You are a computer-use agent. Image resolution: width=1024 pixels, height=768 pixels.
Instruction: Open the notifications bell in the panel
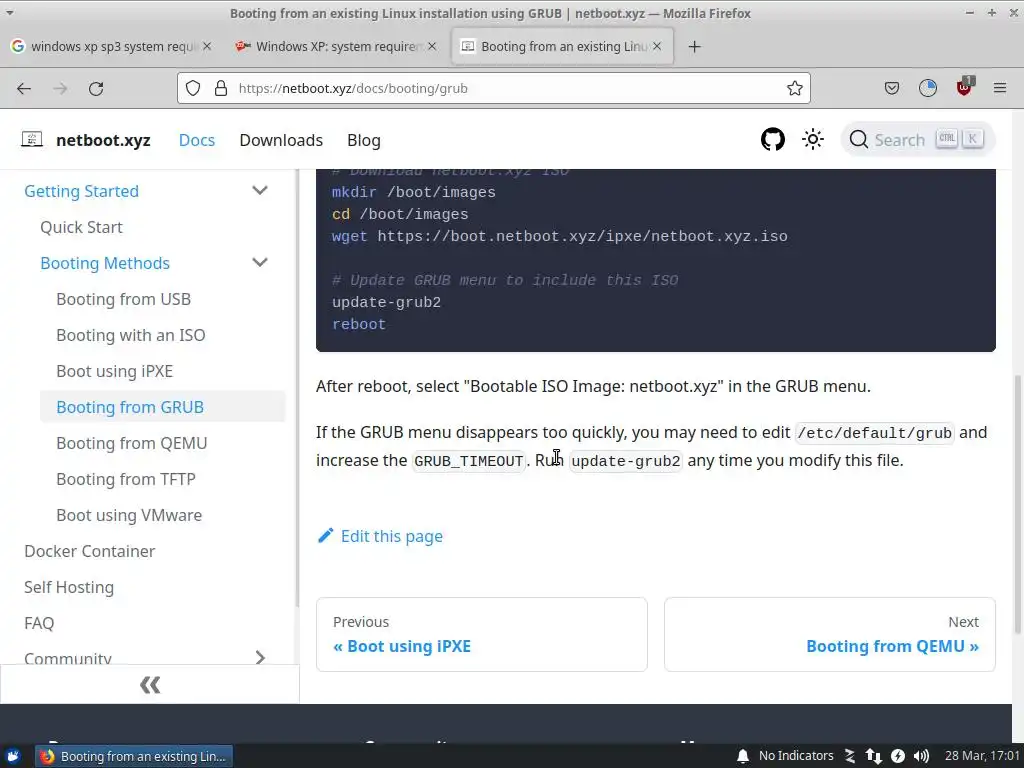743,756
